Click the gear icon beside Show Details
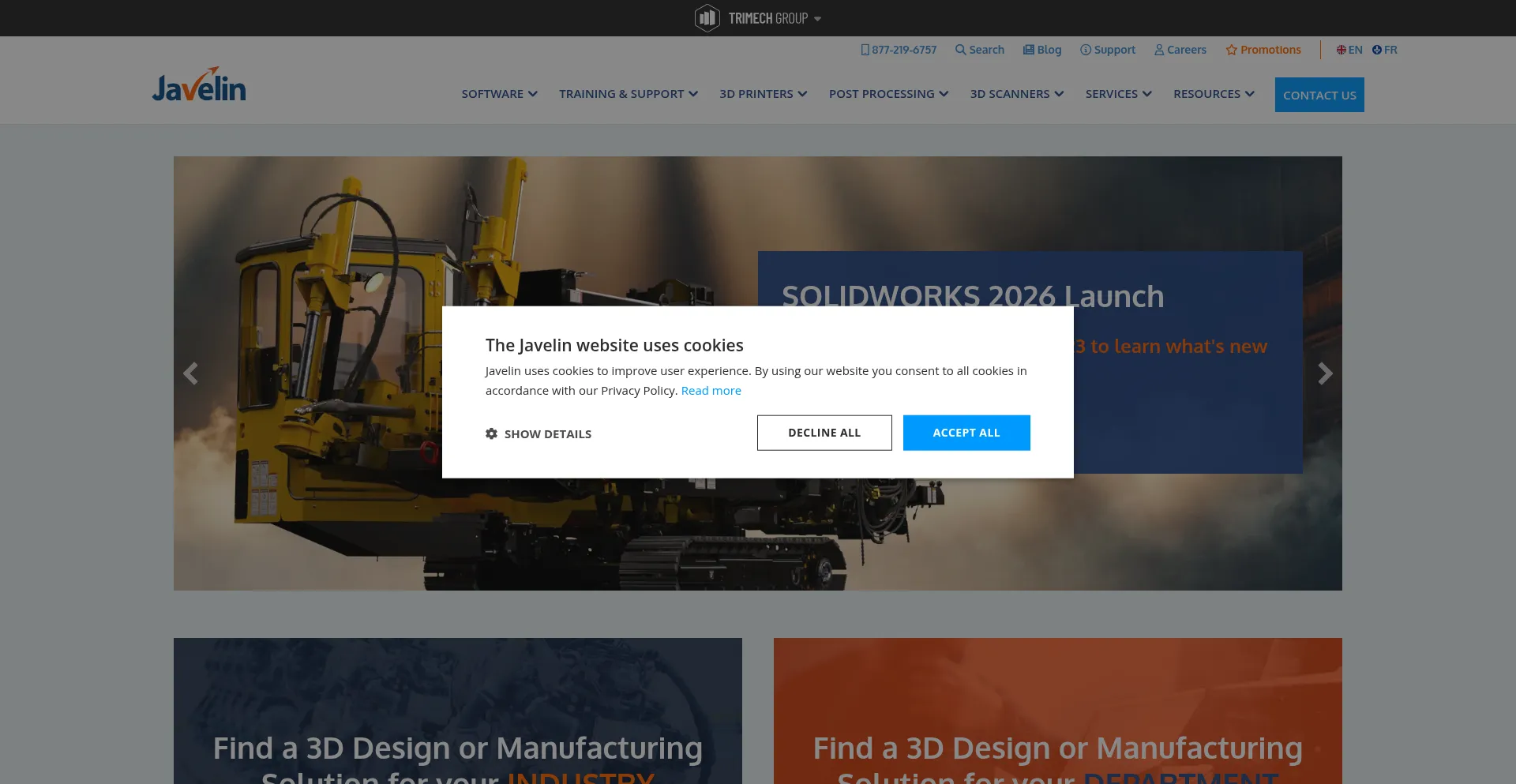Screen dimensions: 1516x784 tap(491, 433)
